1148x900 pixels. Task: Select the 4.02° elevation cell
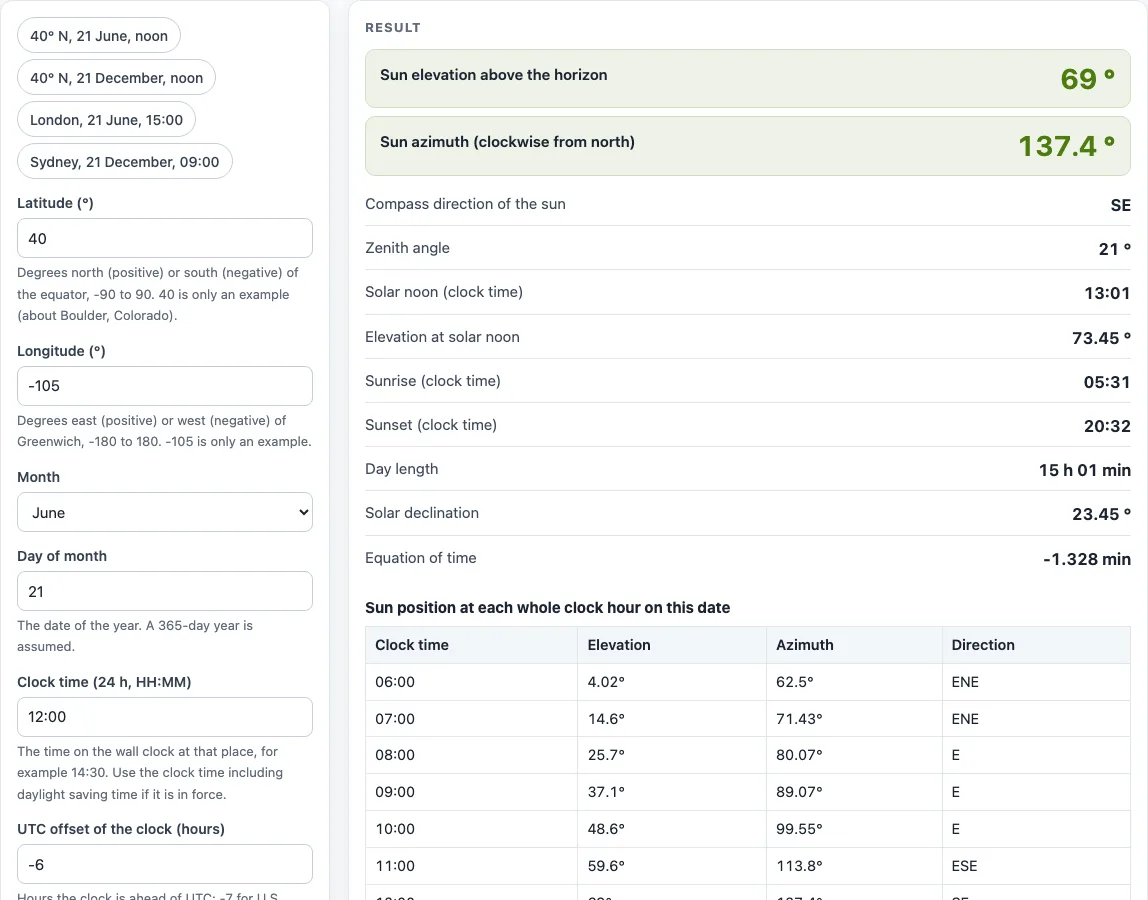click(x=672, y=682)
